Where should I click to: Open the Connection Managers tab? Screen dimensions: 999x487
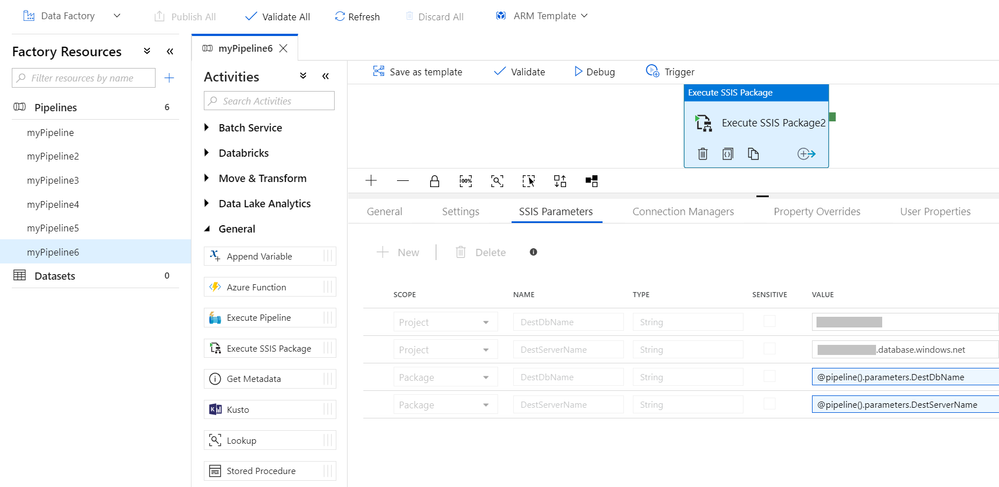(x=683, y=212)
